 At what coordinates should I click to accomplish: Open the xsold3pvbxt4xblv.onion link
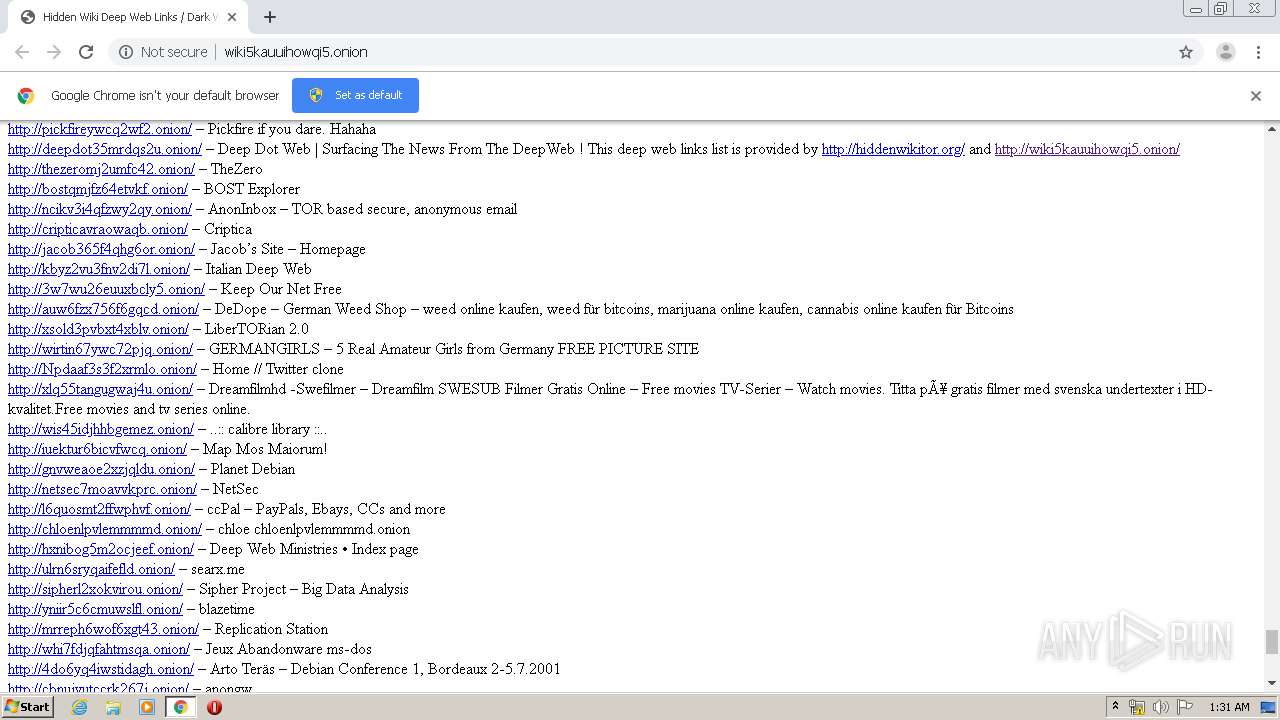[x=98, y=329]
